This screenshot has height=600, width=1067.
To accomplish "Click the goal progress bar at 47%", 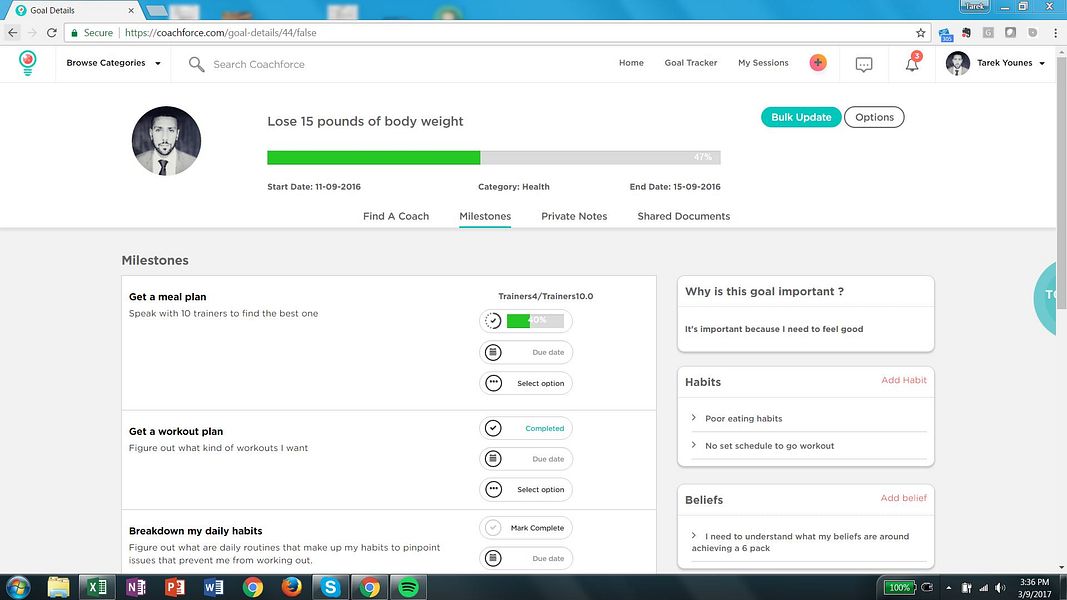I will pos(494,158).
